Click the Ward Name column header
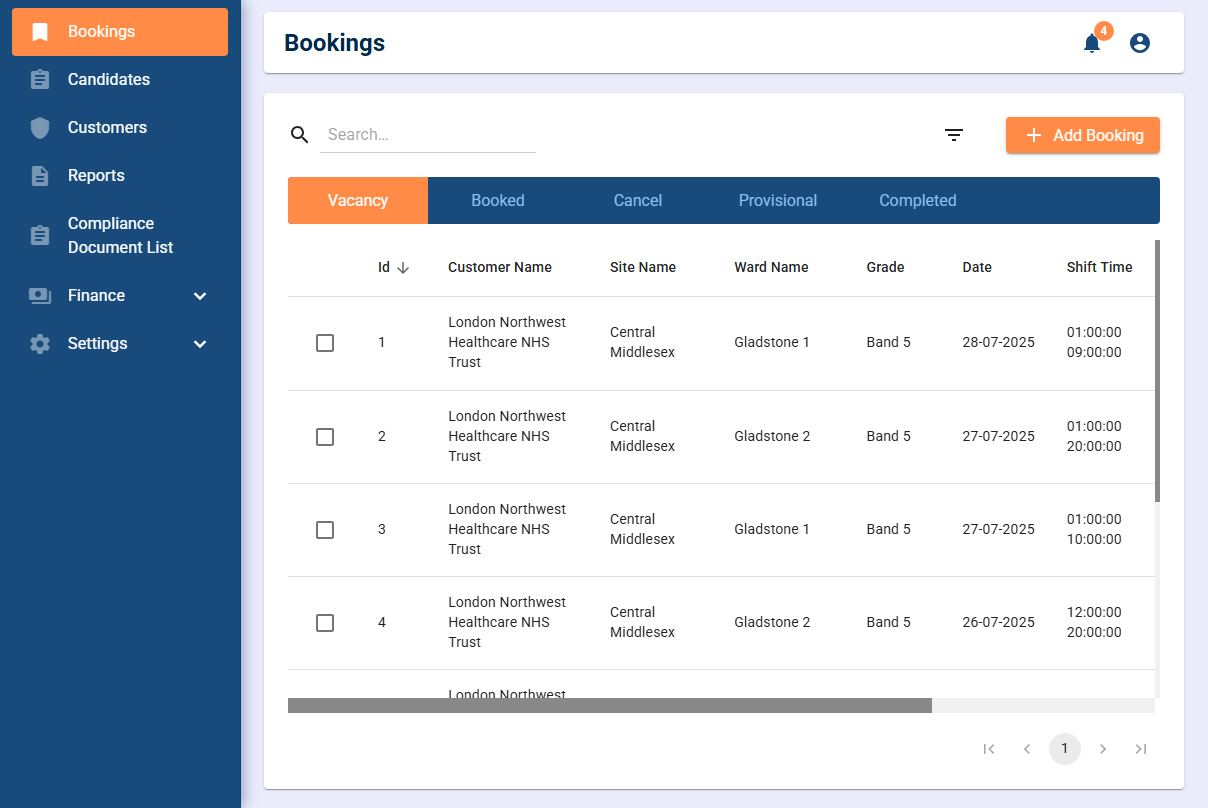 tap(771, 267)
